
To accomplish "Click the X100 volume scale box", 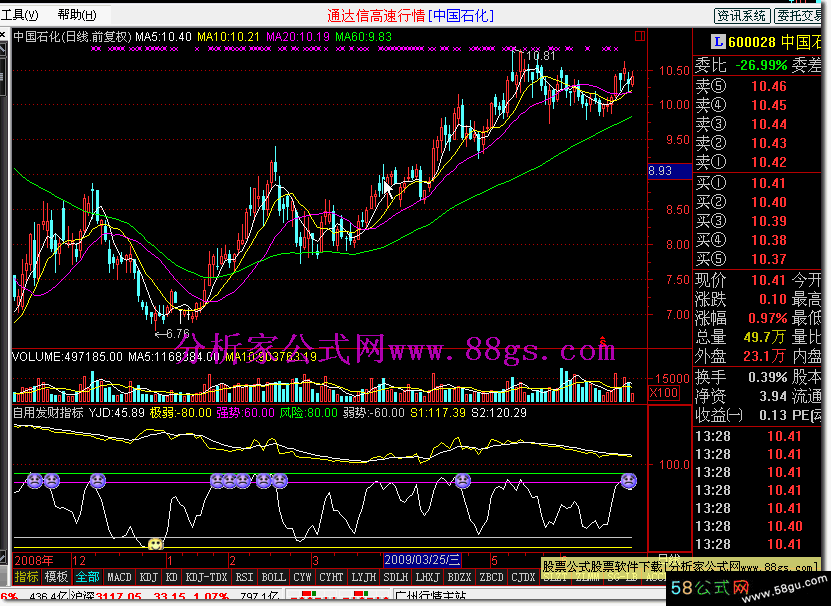I will tap(664, 393).
